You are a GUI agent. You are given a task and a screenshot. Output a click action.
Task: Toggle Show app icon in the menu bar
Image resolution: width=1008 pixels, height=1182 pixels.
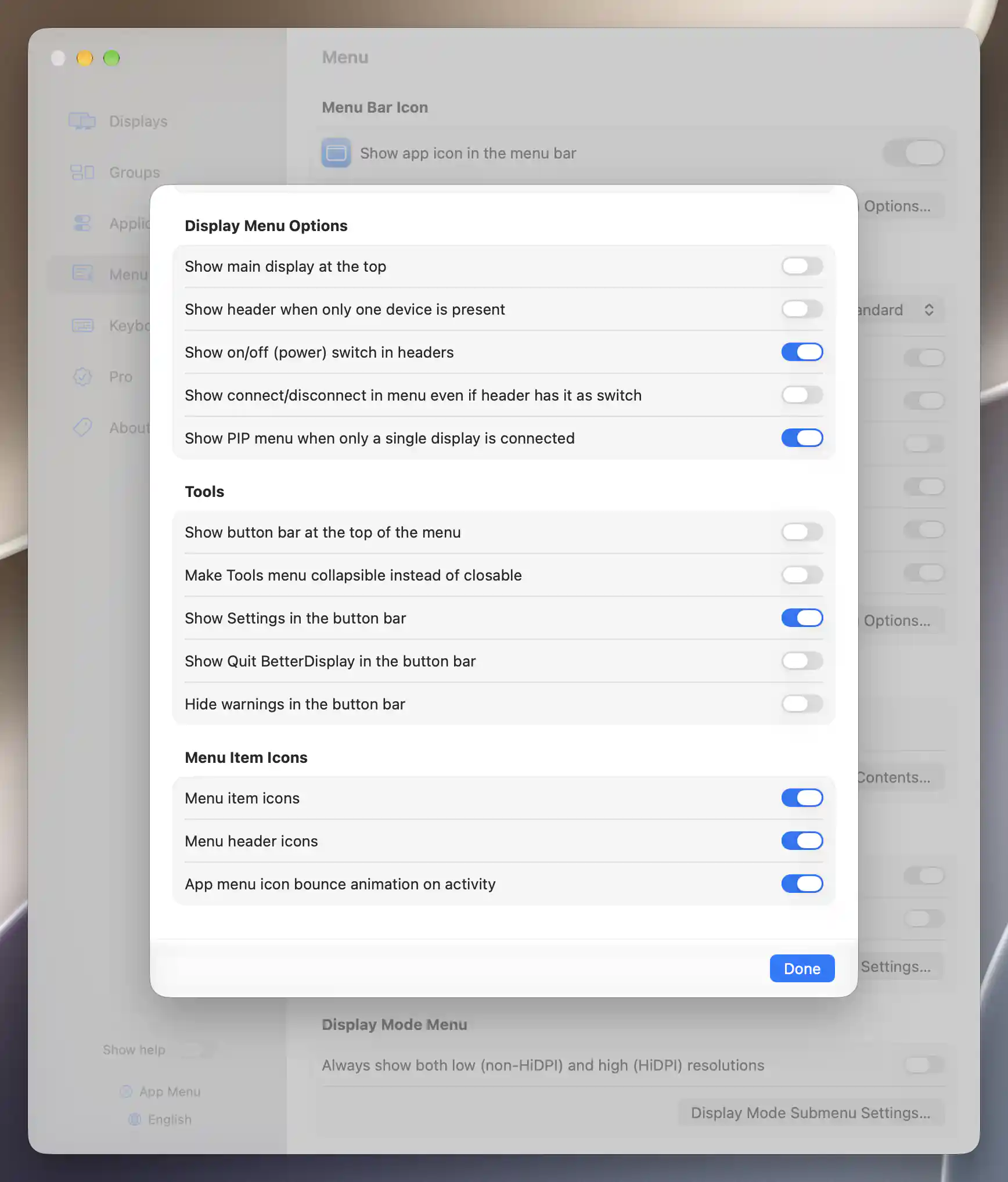914,153
